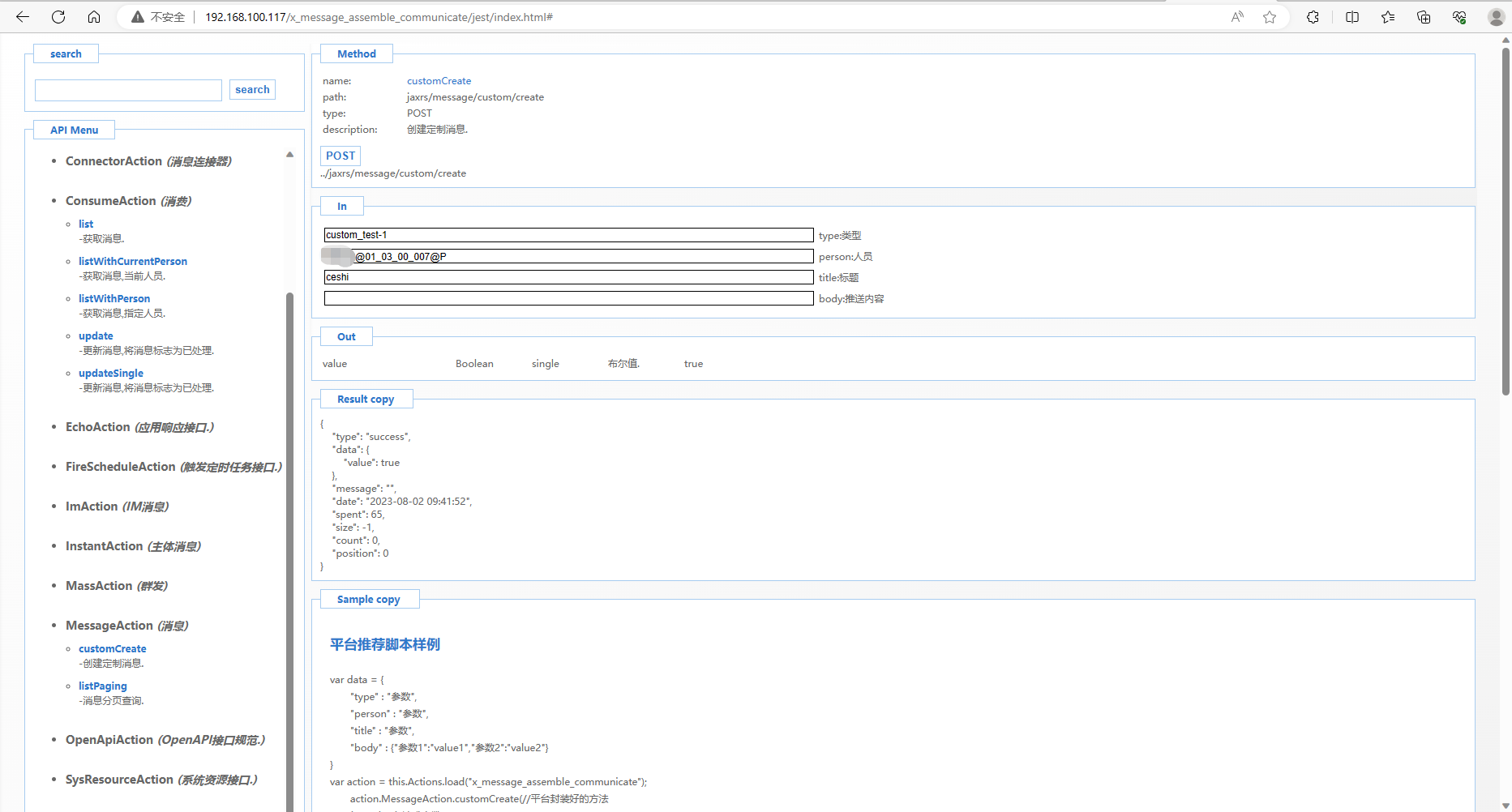Image resolution: width=1512 pixels, height=812 pixels.
Task: Expand MassAction in API menu
Action: click(x=117, y=586)
